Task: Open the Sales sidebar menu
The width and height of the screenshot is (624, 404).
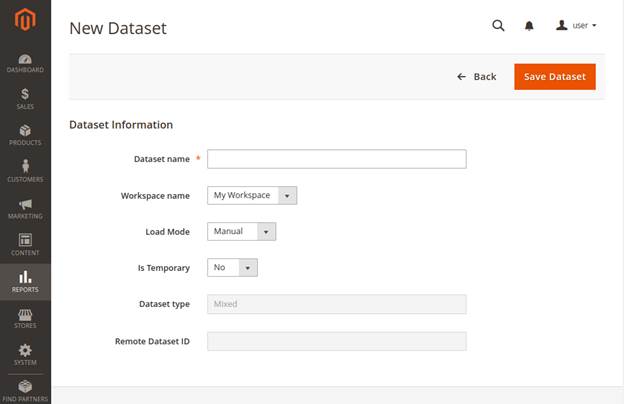Action: pyautogui.click(x=25, y=99)
